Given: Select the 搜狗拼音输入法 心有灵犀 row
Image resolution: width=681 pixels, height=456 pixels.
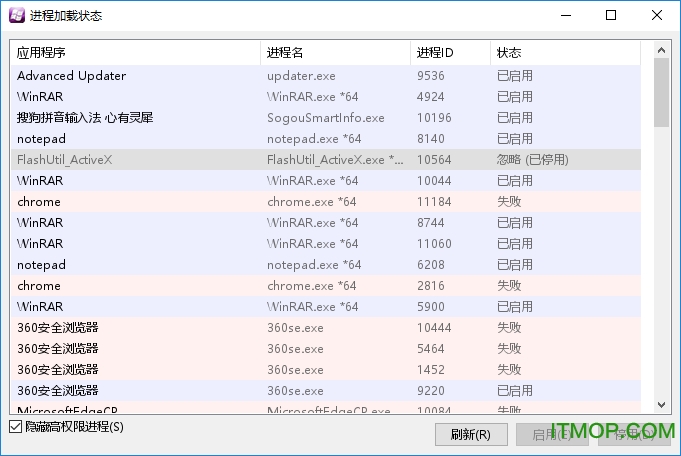Looking at the screenshot, I should click(x=326, y=118).
